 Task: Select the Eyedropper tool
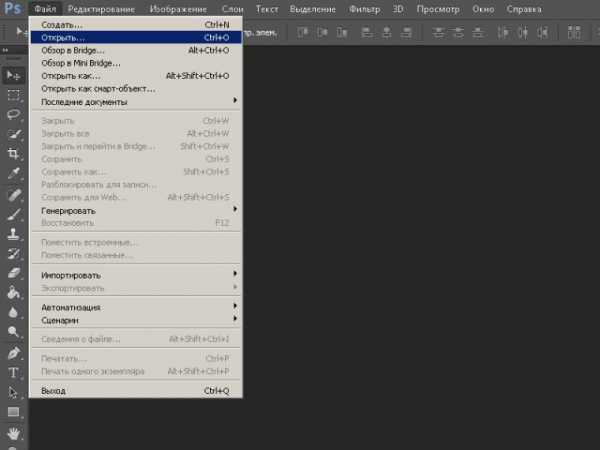(13, 173)
